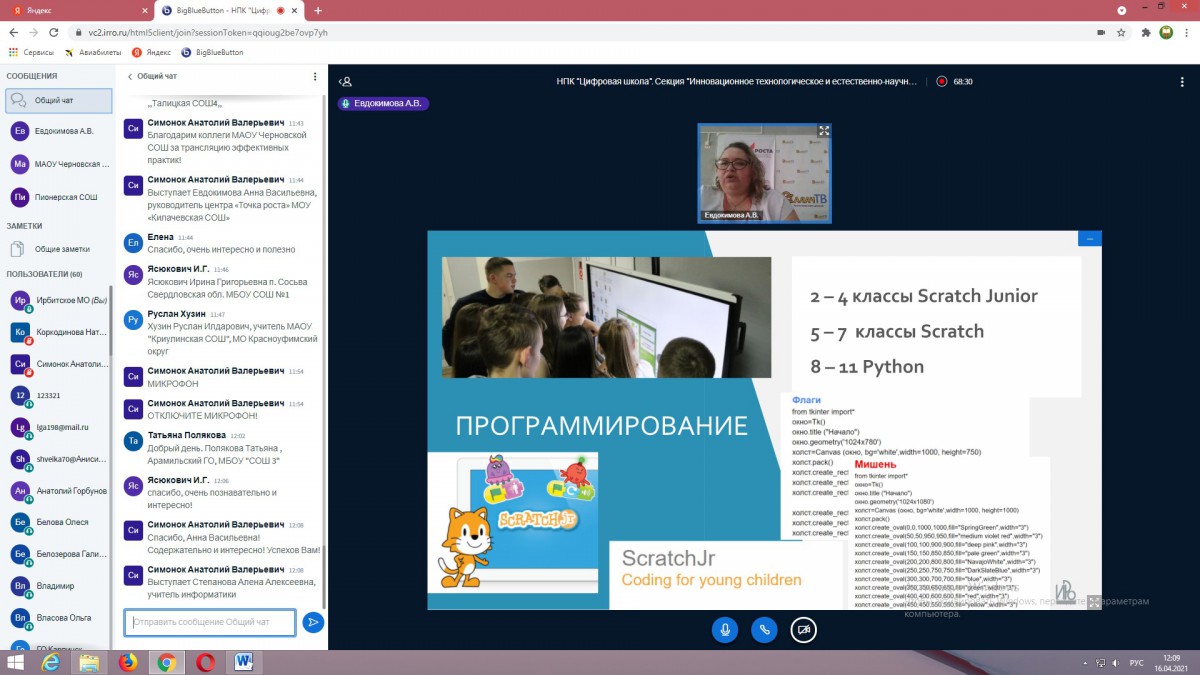Screen dimensions: 1200x675
Task: Select user Ирбитское МО avatar
Action: point(20,300)
